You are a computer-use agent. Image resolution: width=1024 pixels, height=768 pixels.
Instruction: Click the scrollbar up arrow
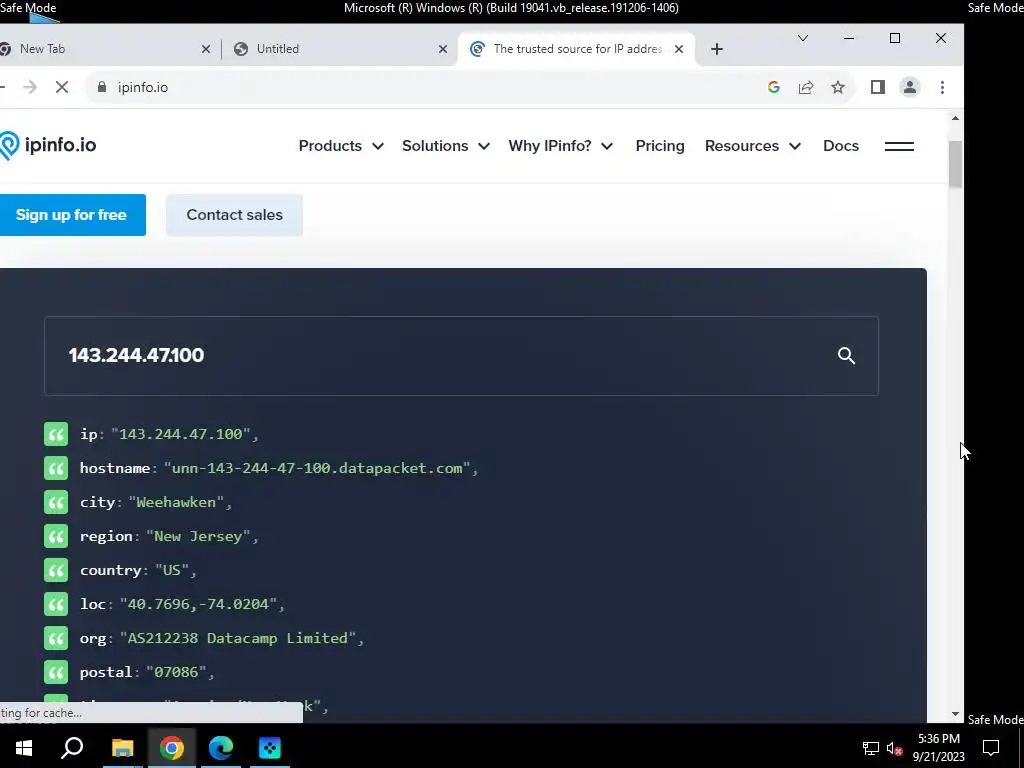955,118
